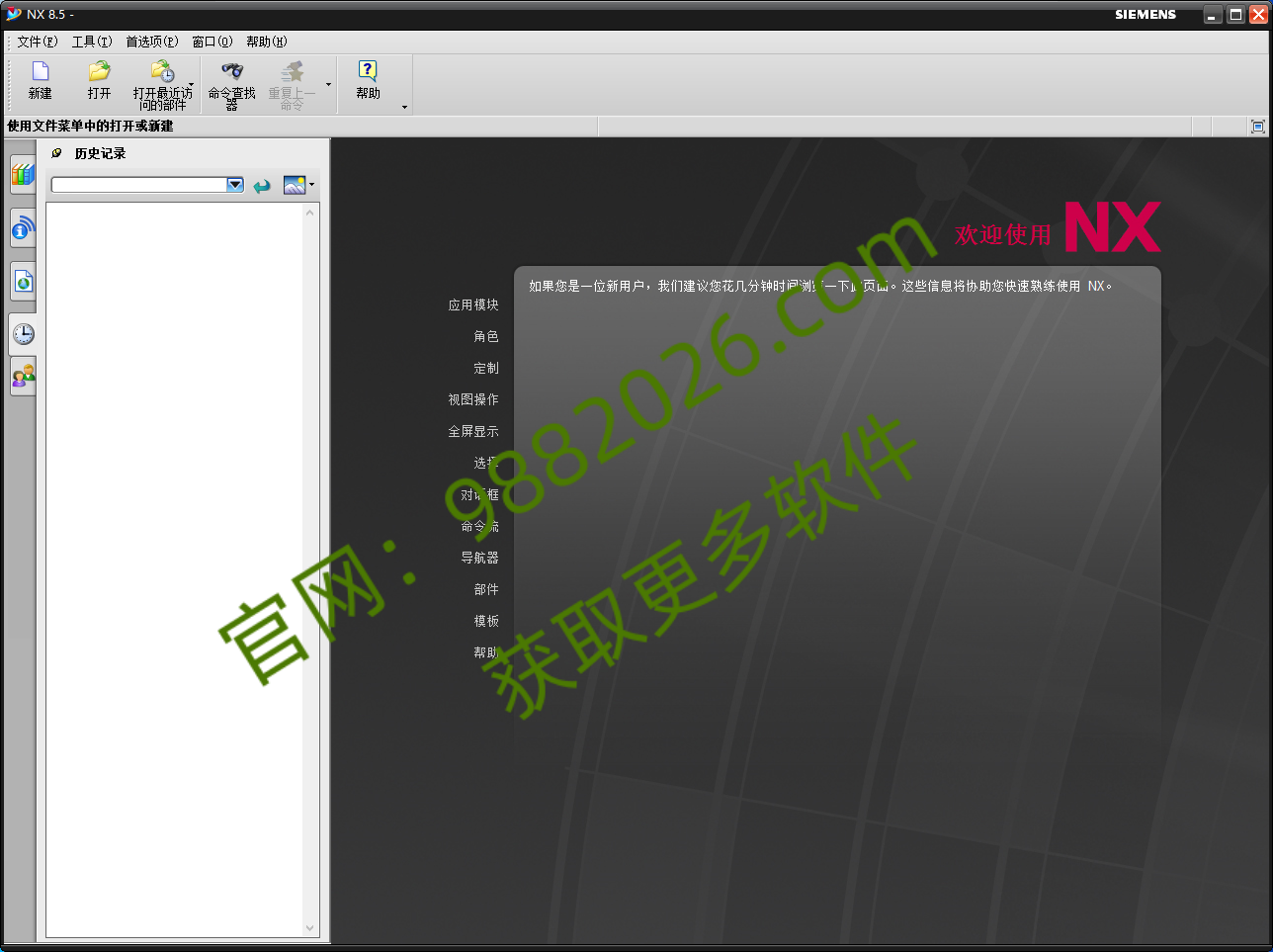Select the 定制 welcome topic
1273x952 pixels.
coord(486,368)
